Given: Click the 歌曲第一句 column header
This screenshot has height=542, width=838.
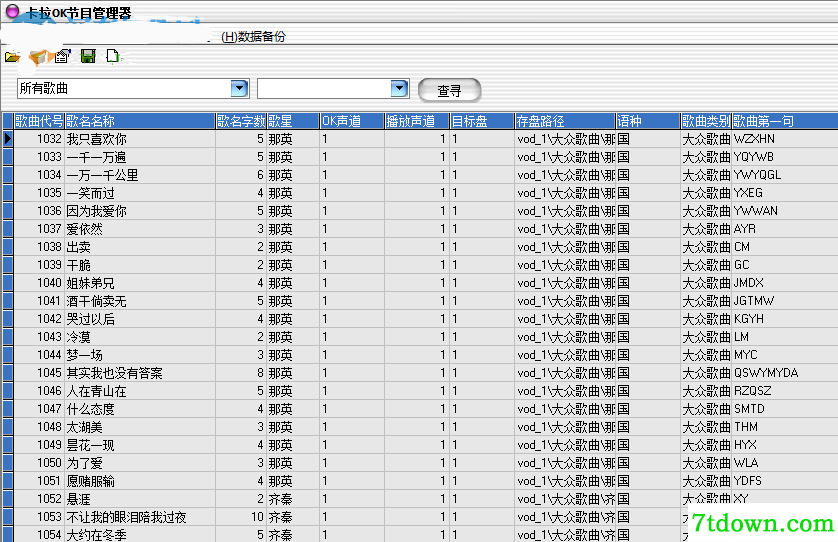Looking at the screenshot, I should [x=785, y=121].
